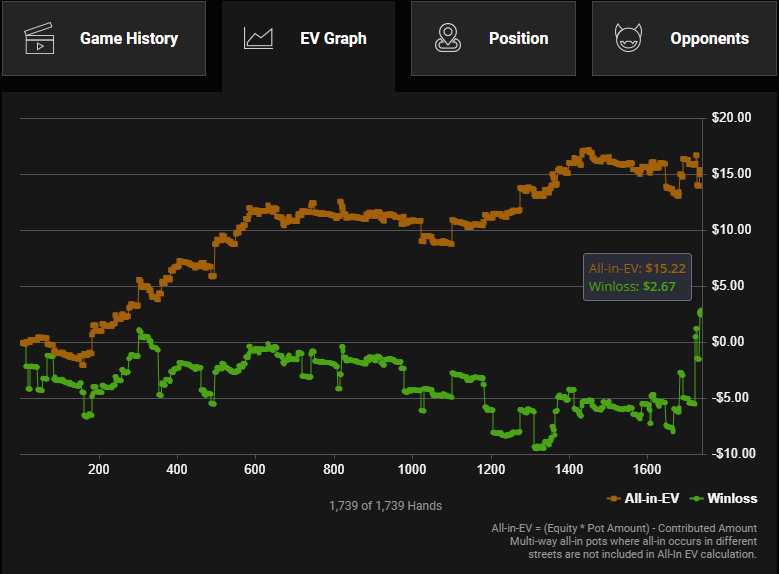Click the 1000 x-axis label
The image size is (779, 574).
pyautogui.click(x=412, y=470)
